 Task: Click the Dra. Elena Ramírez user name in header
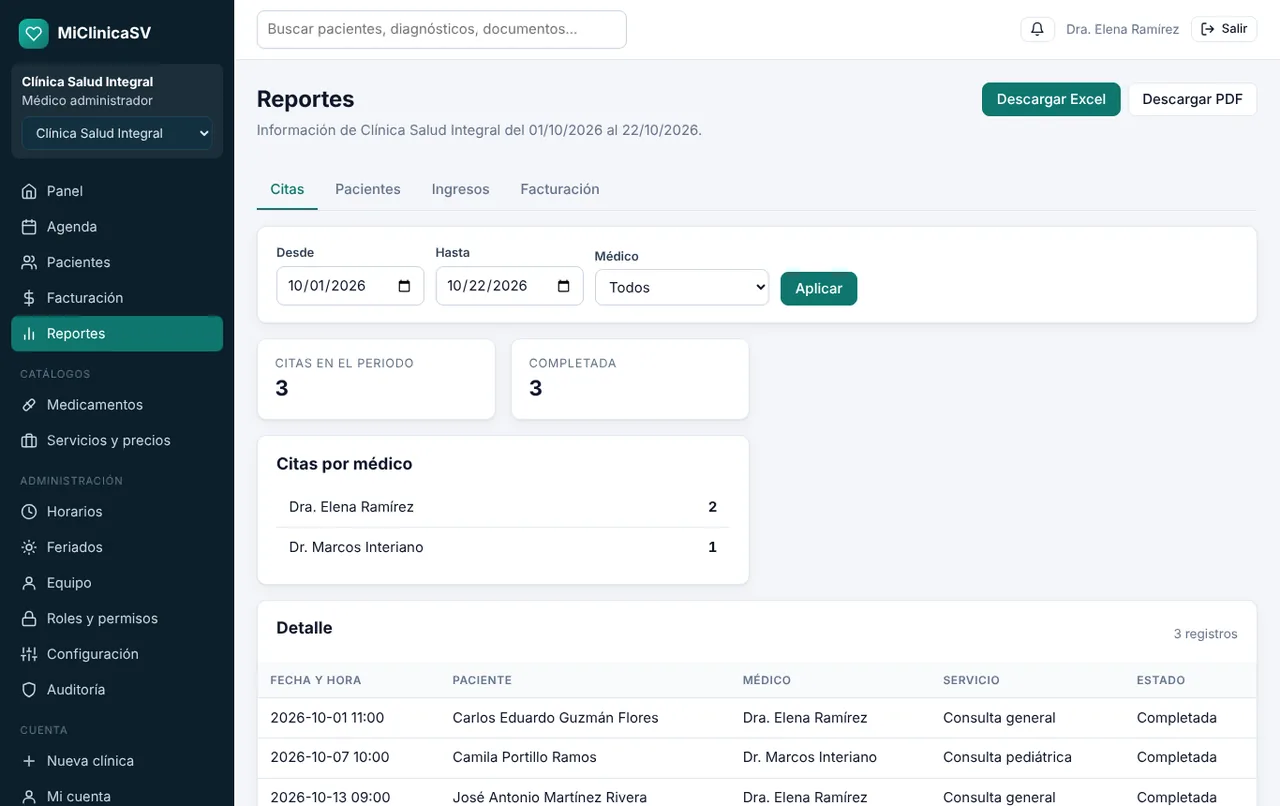point(1122,29)
